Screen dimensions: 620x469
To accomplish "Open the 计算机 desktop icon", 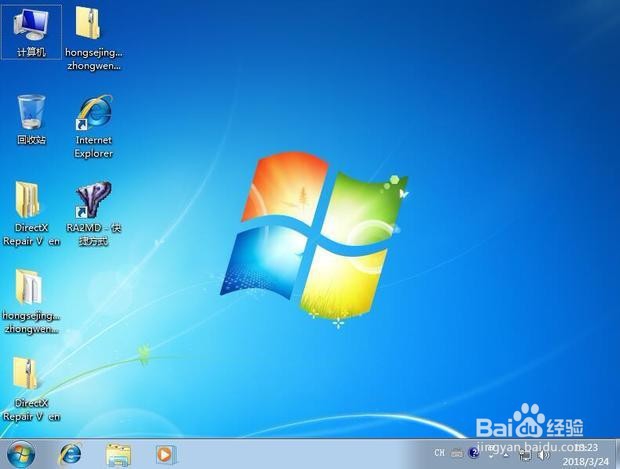I will 31,32.
